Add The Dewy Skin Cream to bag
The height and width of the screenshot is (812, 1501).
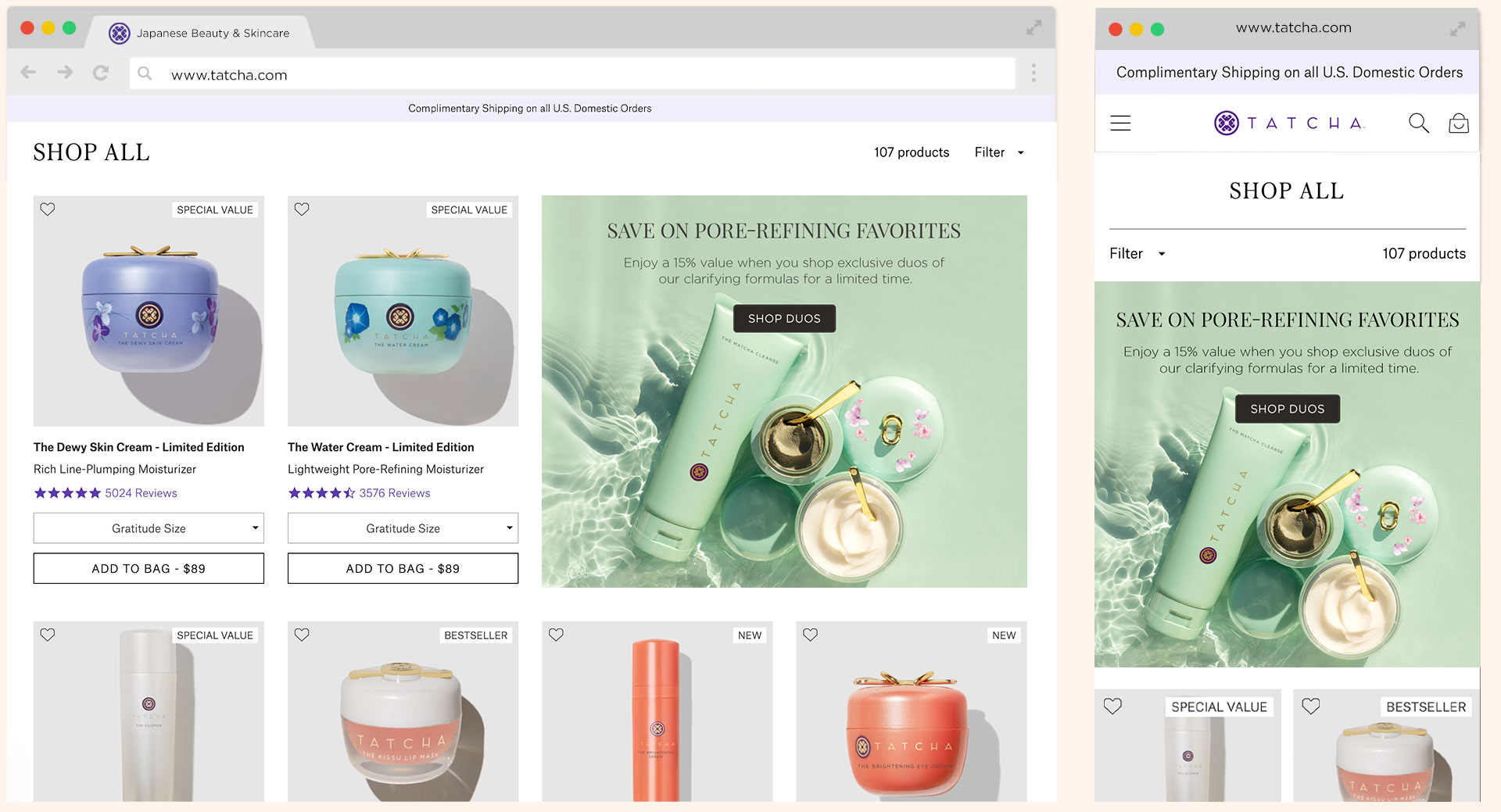click(x=149, y=568)
